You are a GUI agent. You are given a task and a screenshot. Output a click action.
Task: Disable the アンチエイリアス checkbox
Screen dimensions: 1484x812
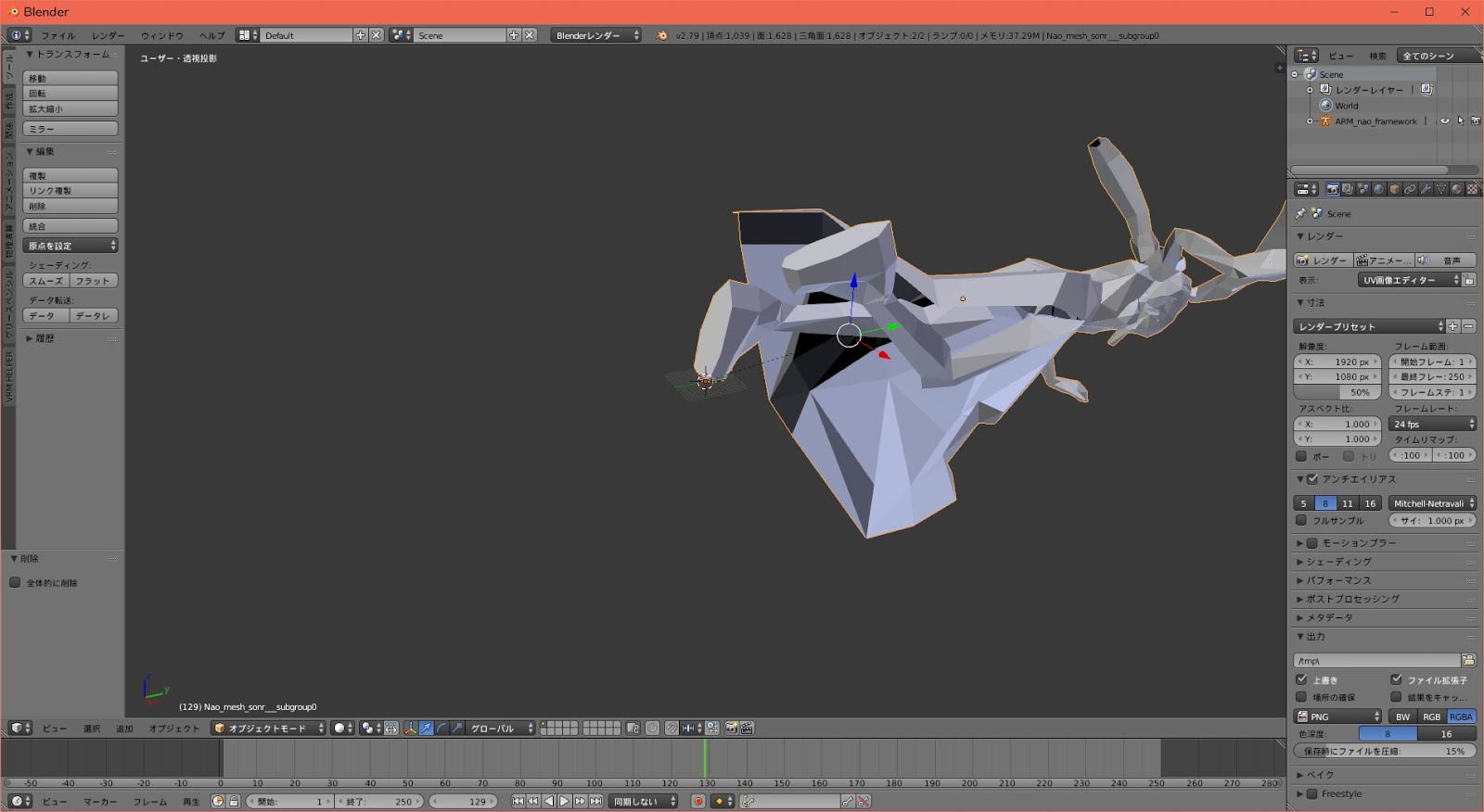pos(1312,479)
